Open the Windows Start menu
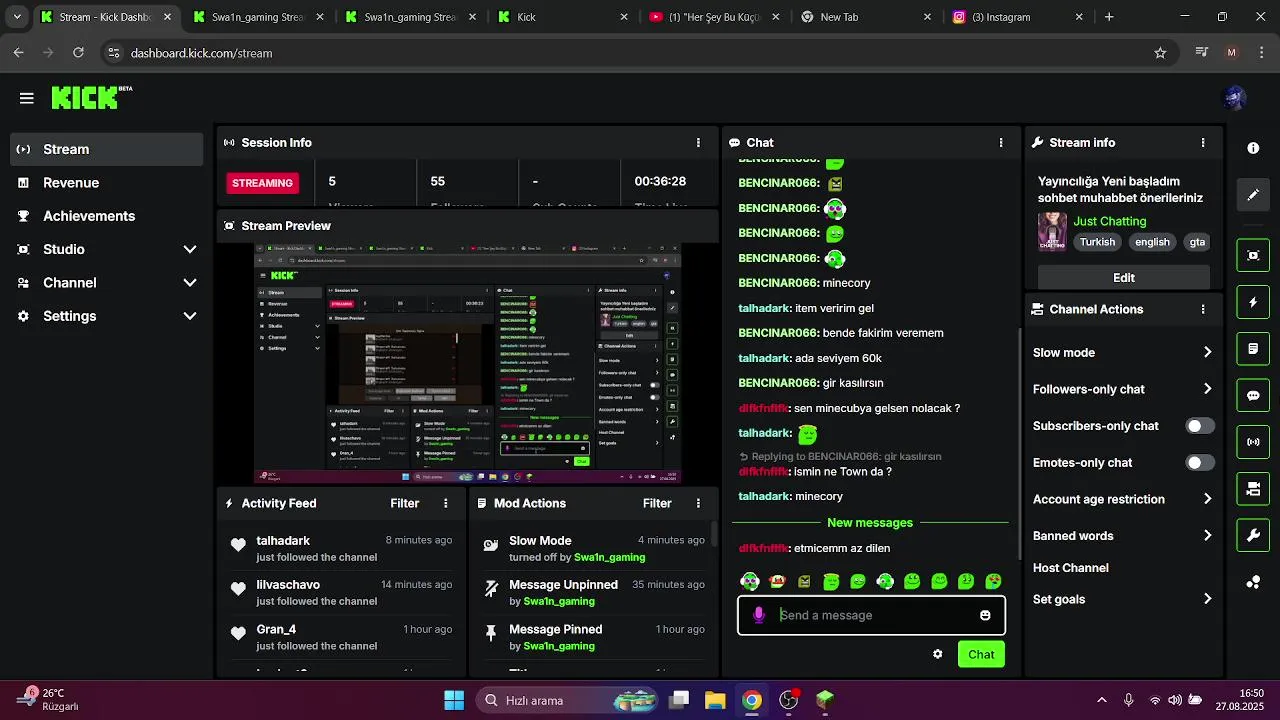 click(453, 700)
